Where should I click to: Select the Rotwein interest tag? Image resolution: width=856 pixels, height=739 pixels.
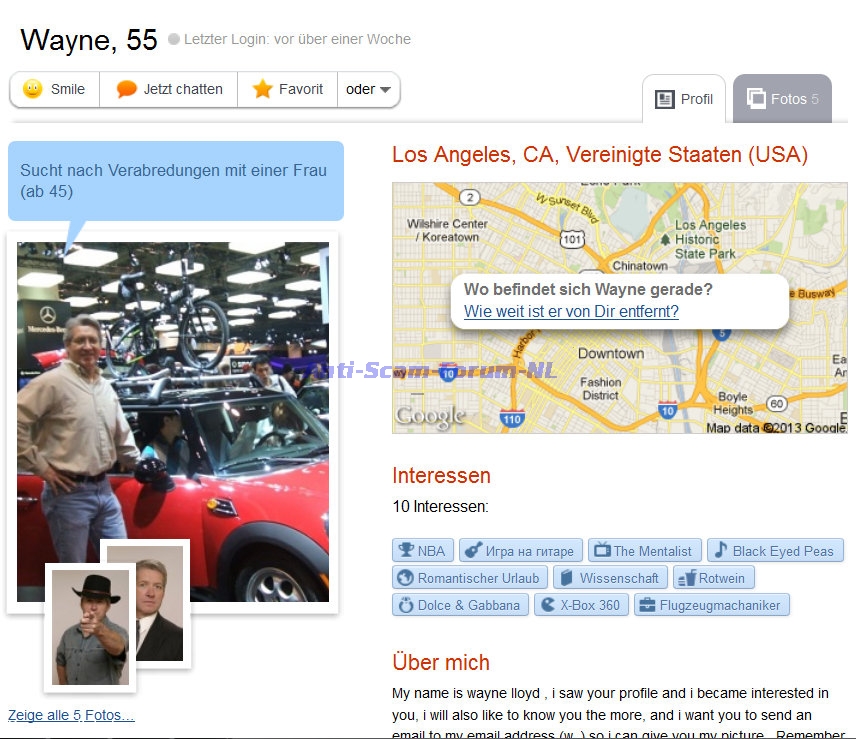(x=713, y=578)
